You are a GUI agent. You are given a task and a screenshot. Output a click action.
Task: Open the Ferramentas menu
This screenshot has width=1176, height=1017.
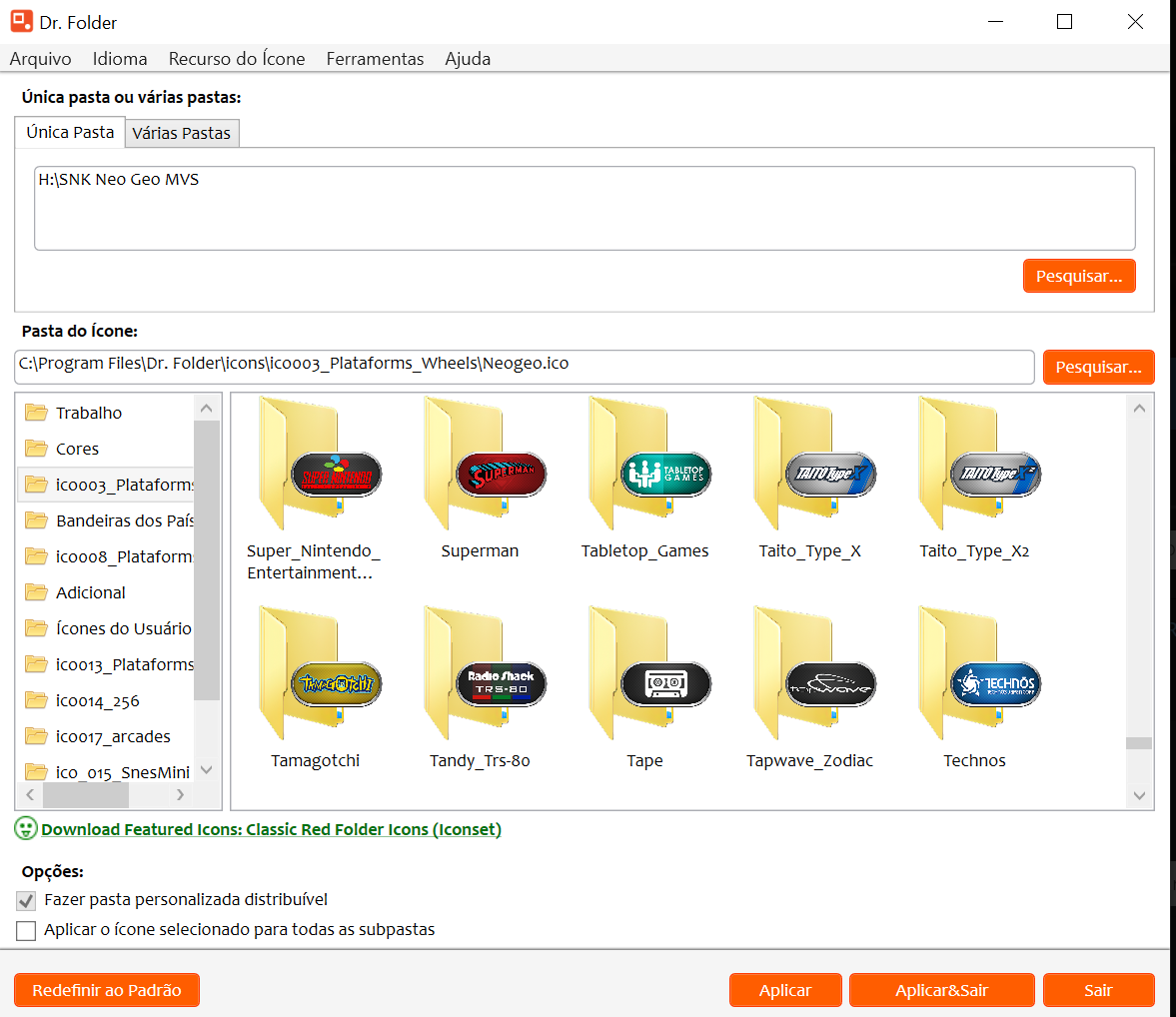[375, 59]
